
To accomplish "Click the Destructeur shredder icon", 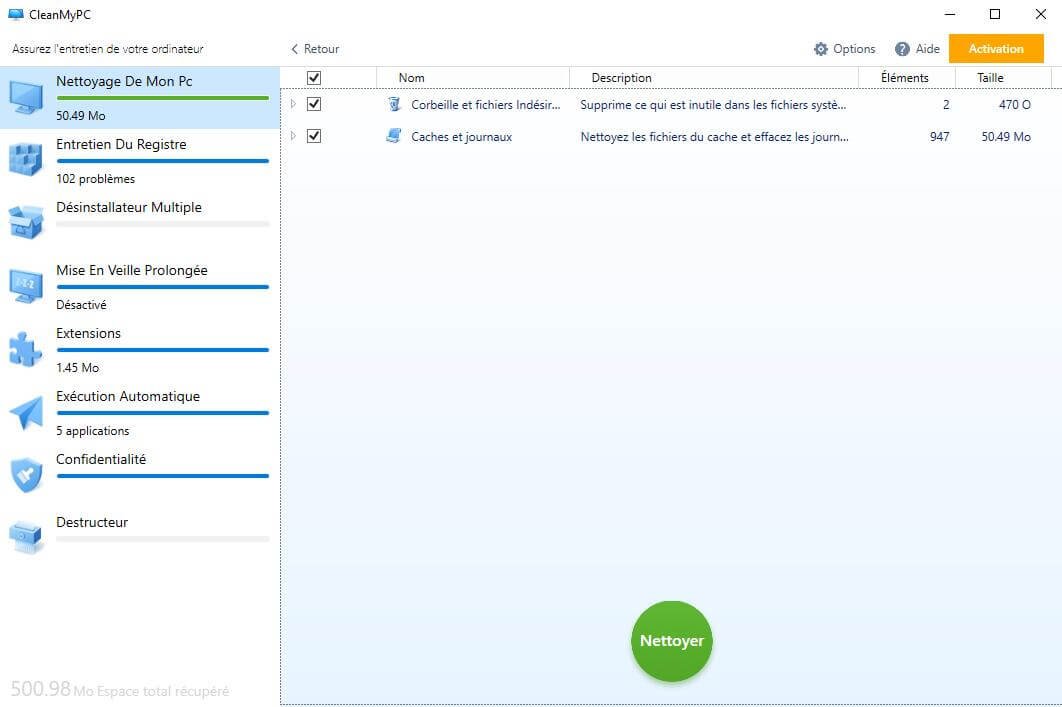I will click(x=26, y=537).
